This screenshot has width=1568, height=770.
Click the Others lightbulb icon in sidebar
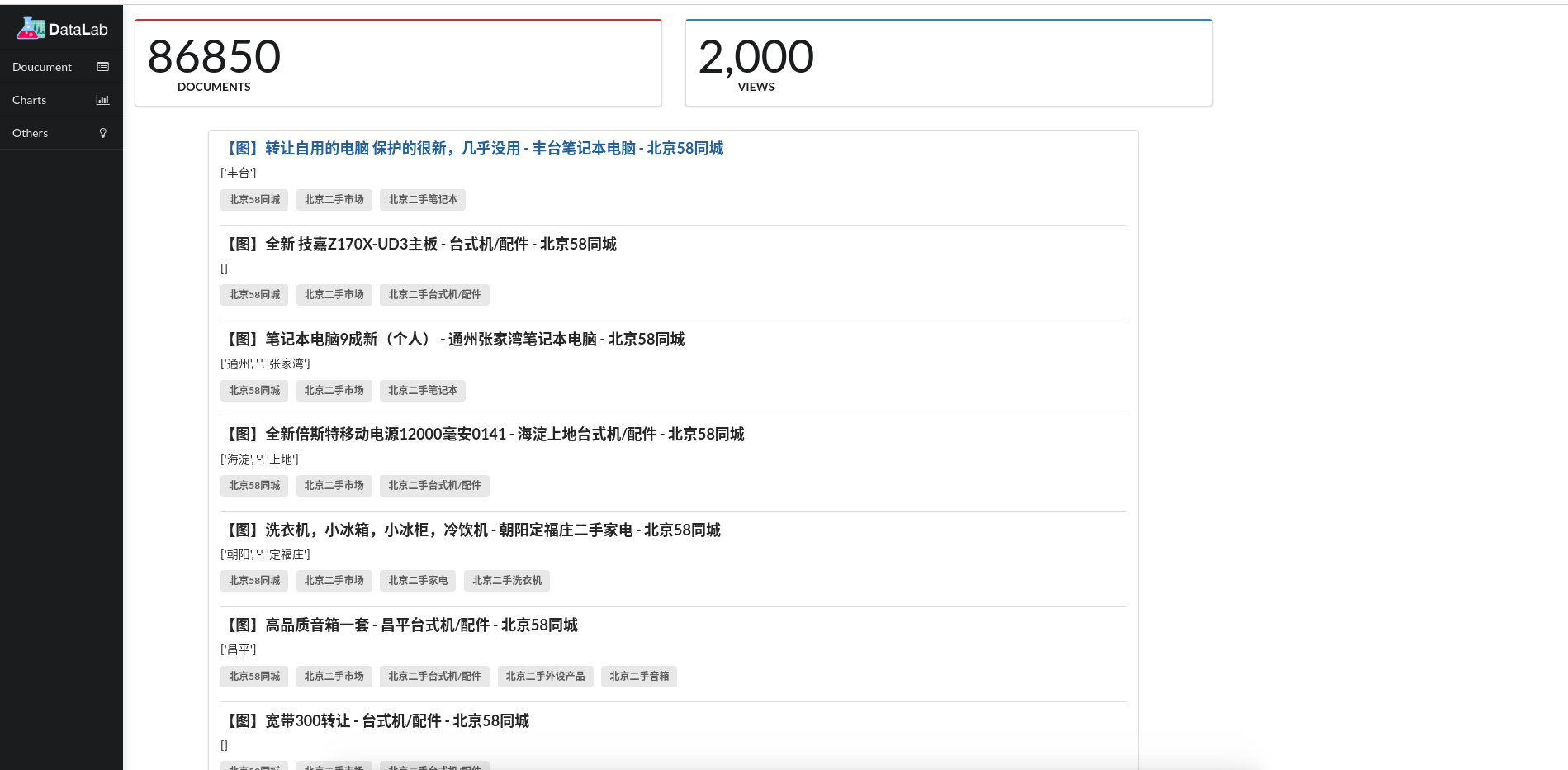[x=103, y=133]
